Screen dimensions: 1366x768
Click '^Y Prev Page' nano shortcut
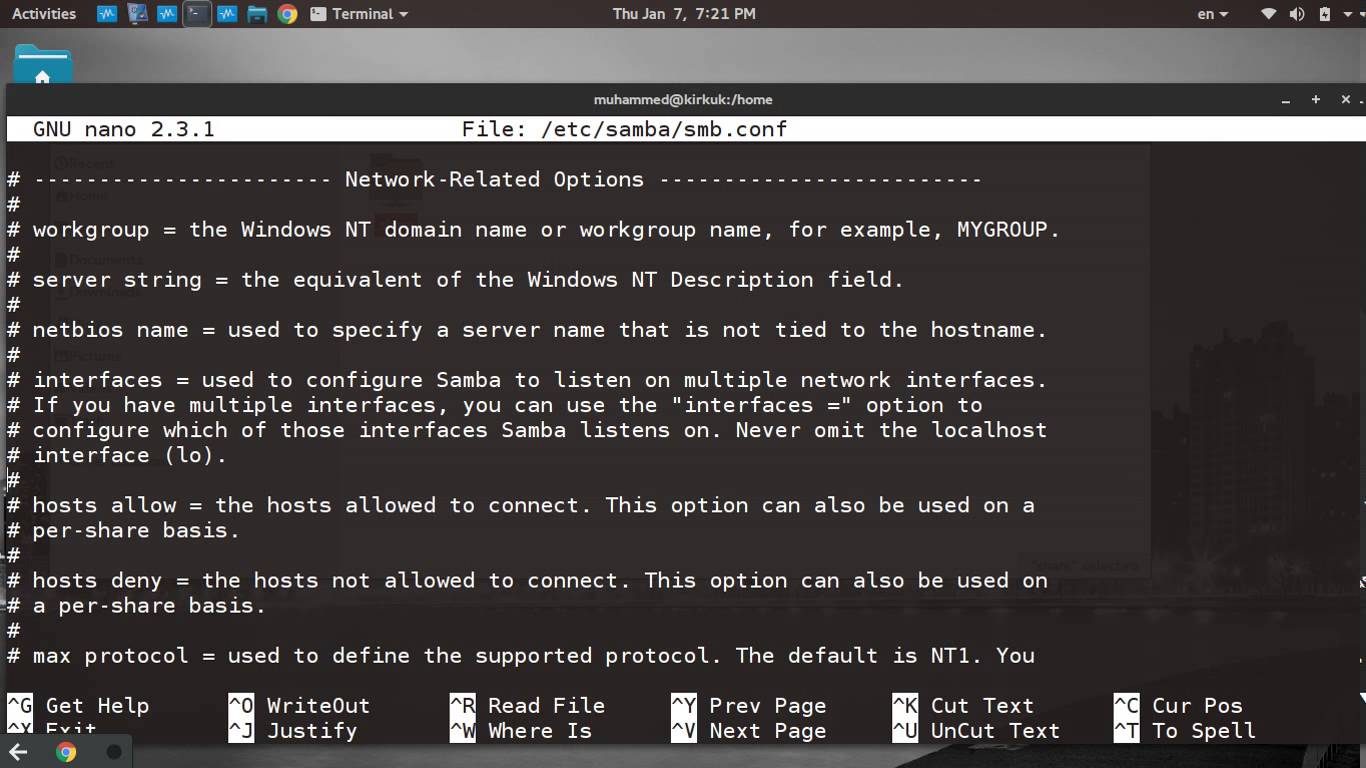click(x=748, y=706)
